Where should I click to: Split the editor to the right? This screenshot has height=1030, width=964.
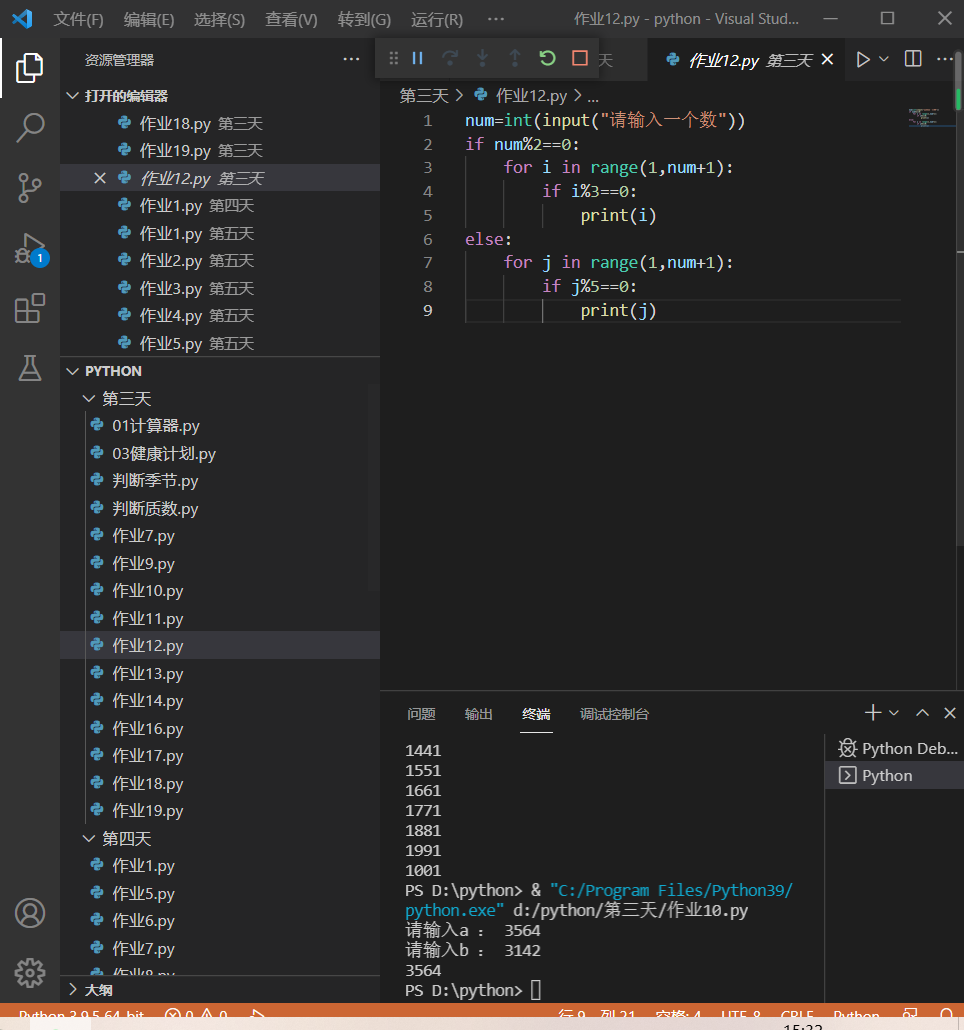coord(913,59)
